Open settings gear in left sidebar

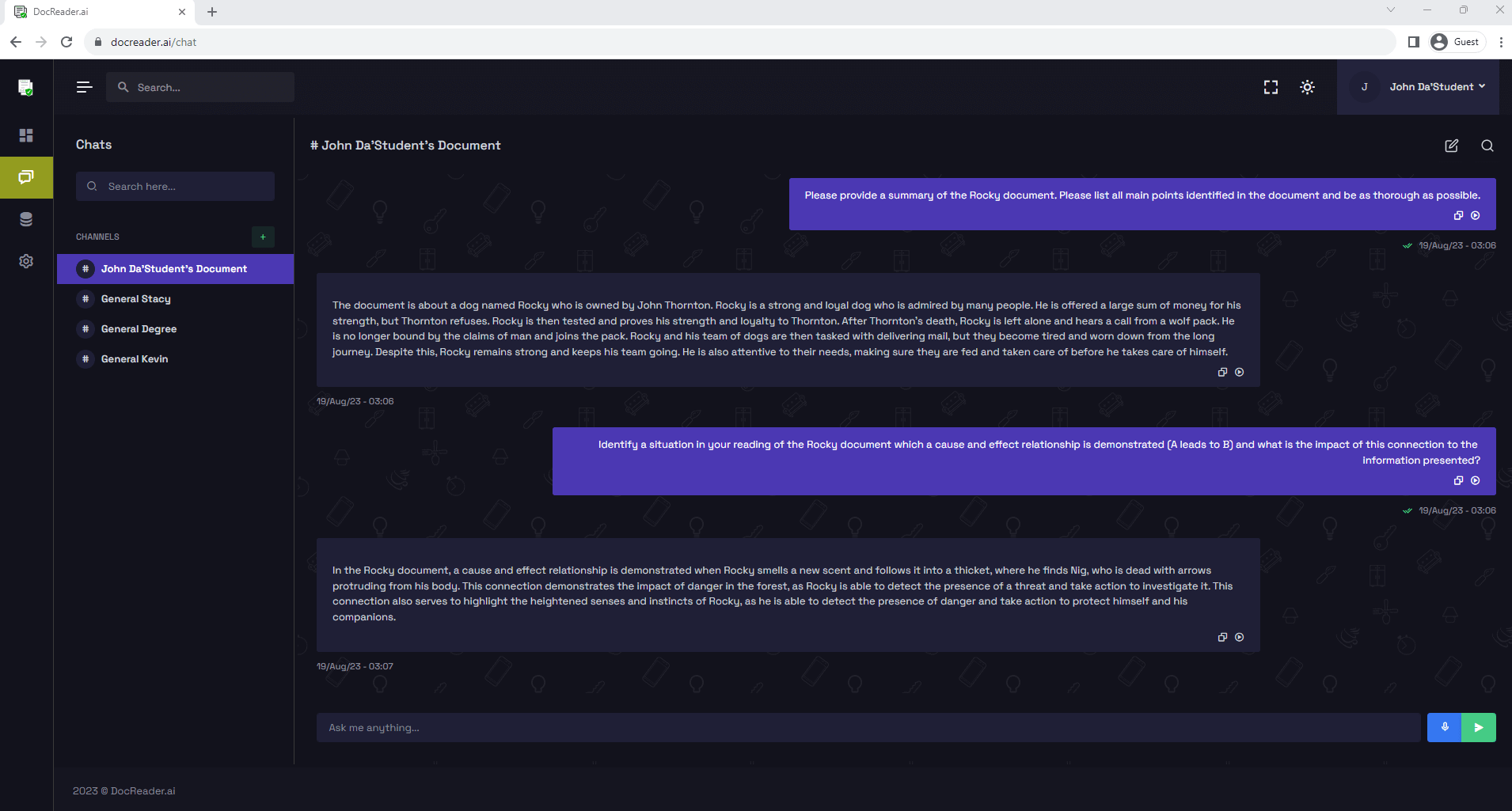26,261
